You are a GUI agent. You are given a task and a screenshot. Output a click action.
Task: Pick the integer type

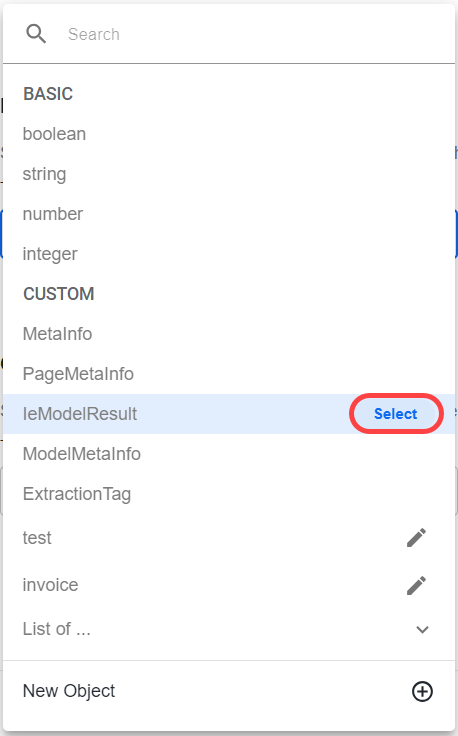click(x=229, y=254)
